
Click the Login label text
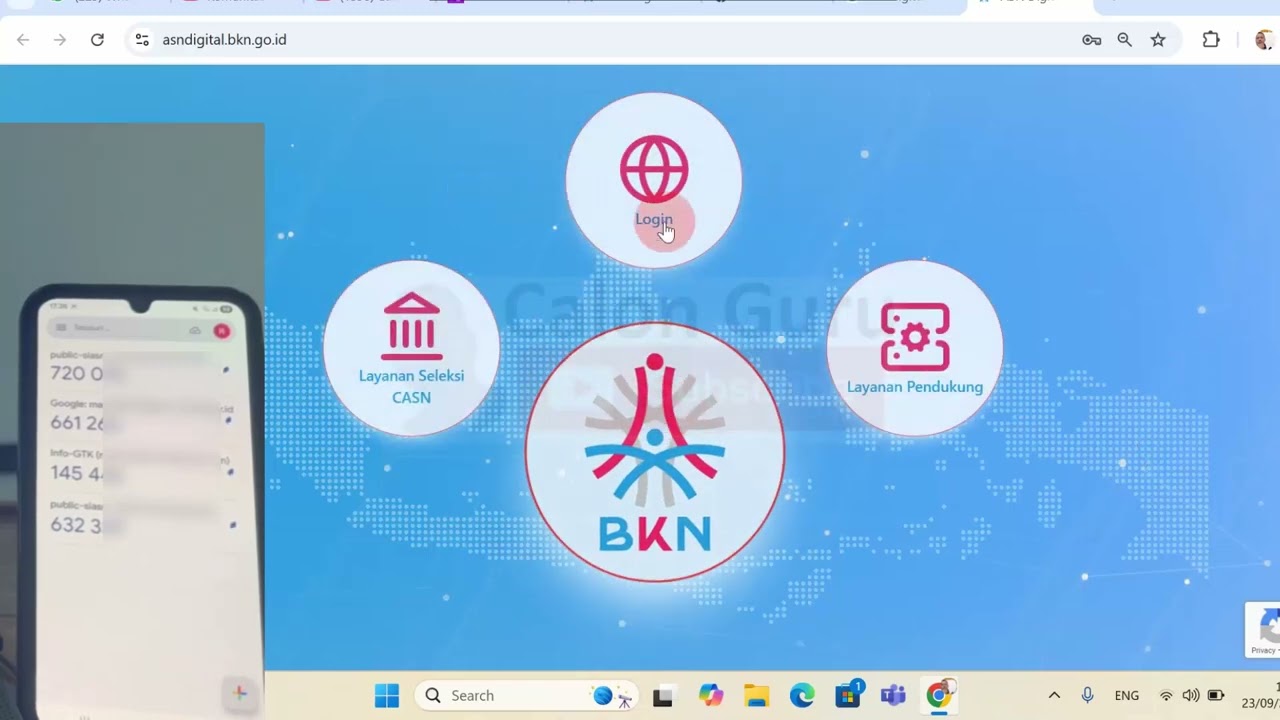pos(654,219)
